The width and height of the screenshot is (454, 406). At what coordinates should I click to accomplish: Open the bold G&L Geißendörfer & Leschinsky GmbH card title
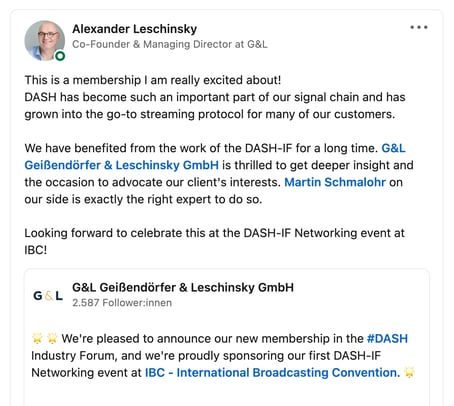[183, 287]
